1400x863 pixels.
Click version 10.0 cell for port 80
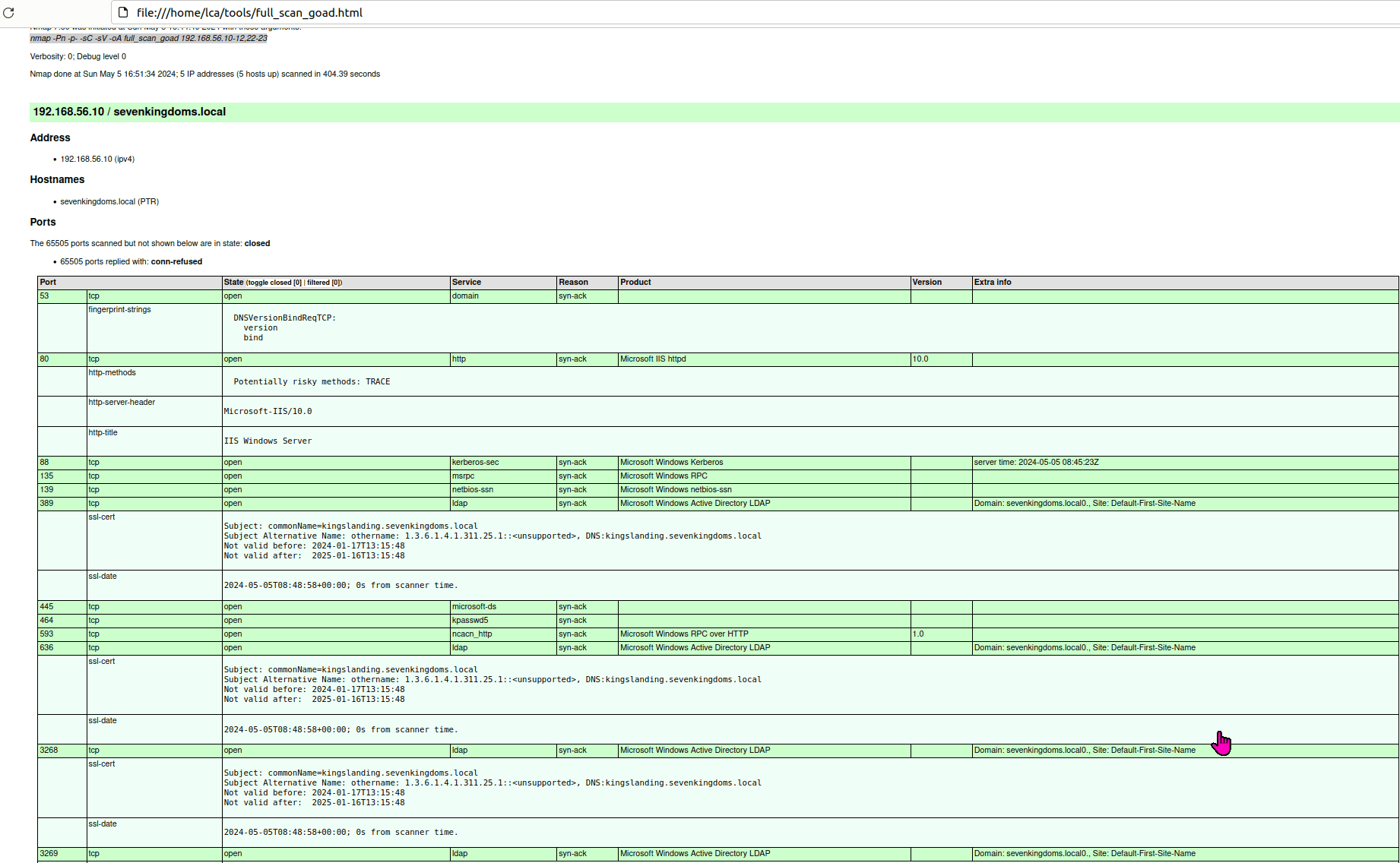click(941, 359)
